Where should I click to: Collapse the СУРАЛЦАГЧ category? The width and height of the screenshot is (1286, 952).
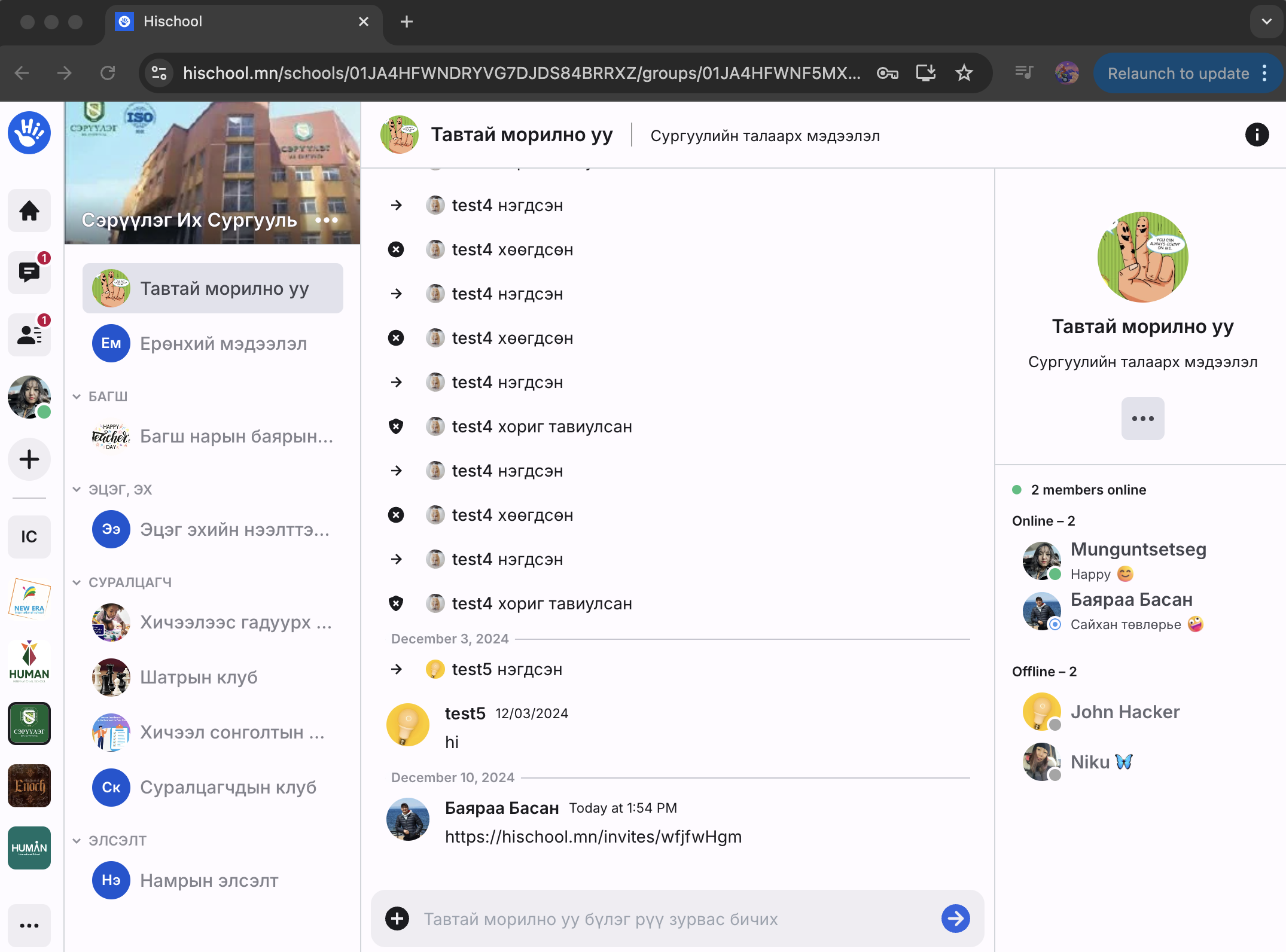(x=77, y=582)
